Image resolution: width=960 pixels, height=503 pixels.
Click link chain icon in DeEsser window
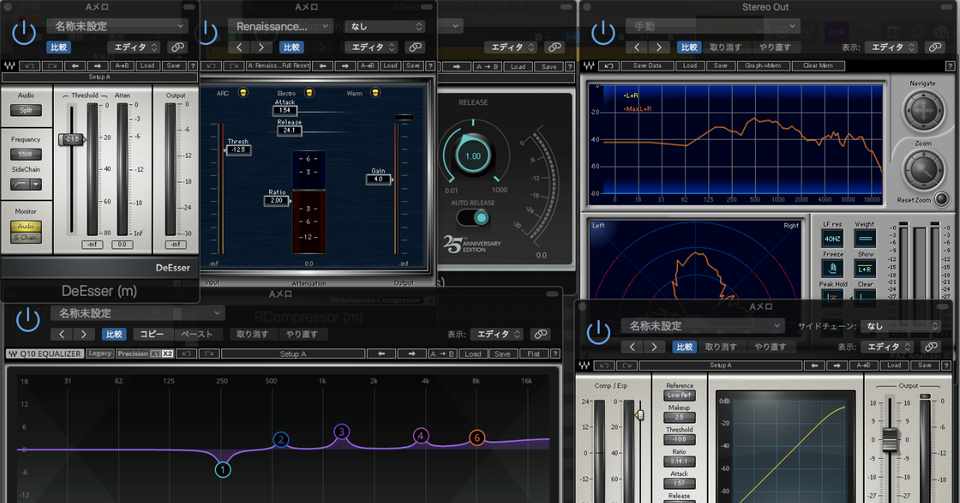pos(178,47)
